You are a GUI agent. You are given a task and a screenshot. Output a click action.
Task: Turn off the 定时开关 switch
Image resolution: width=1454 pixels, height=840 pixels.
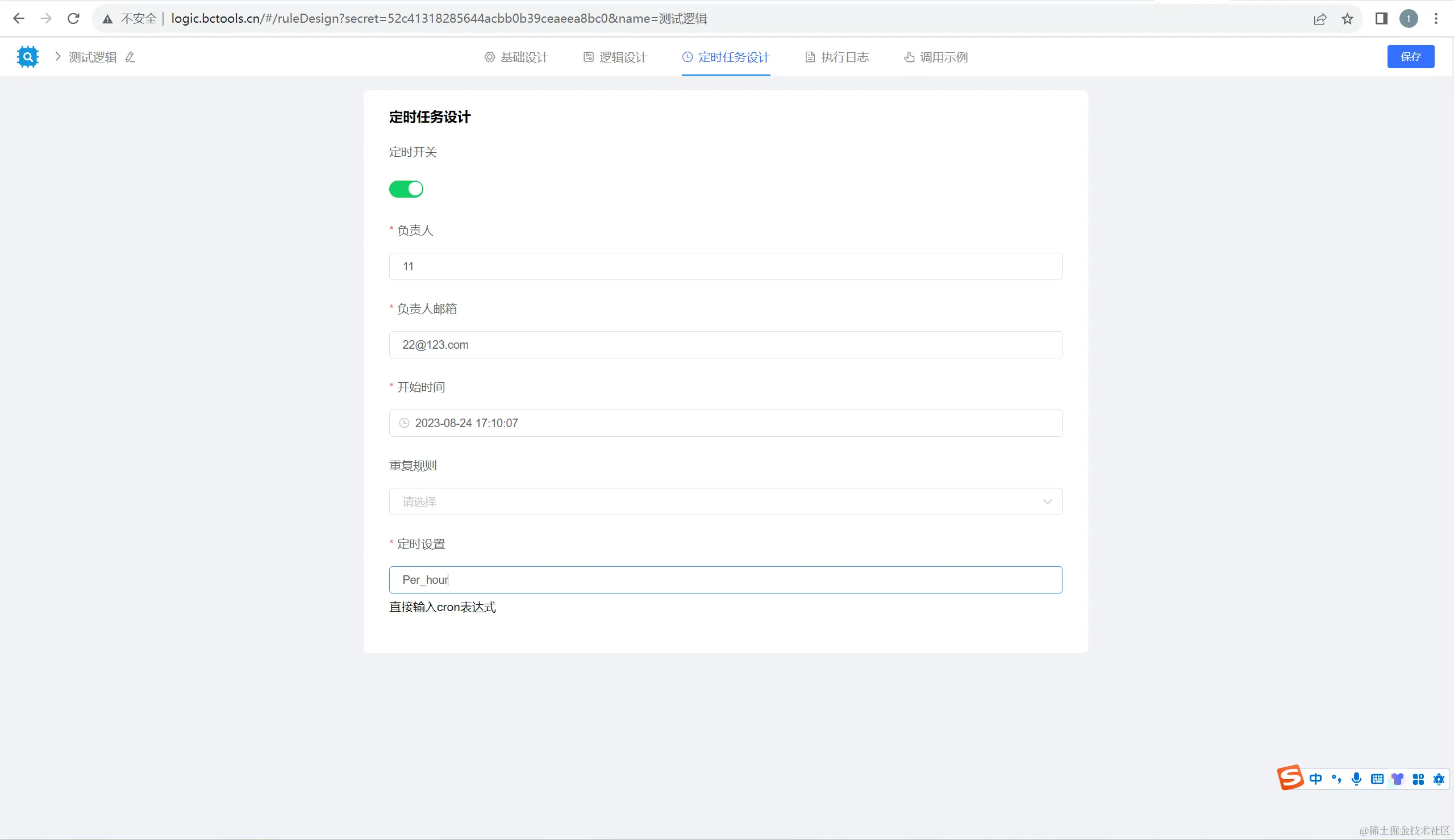tap(406, 189)
